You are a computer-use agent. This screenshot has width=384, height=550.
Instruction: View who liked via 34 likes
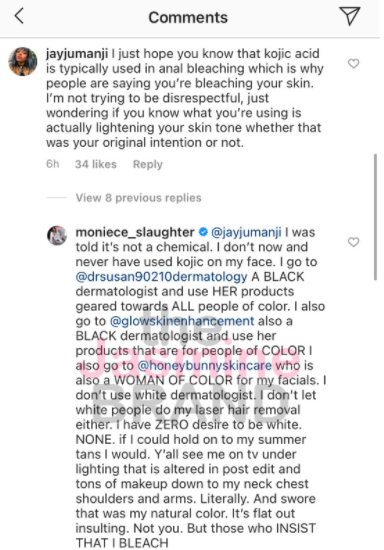point(95,164)
